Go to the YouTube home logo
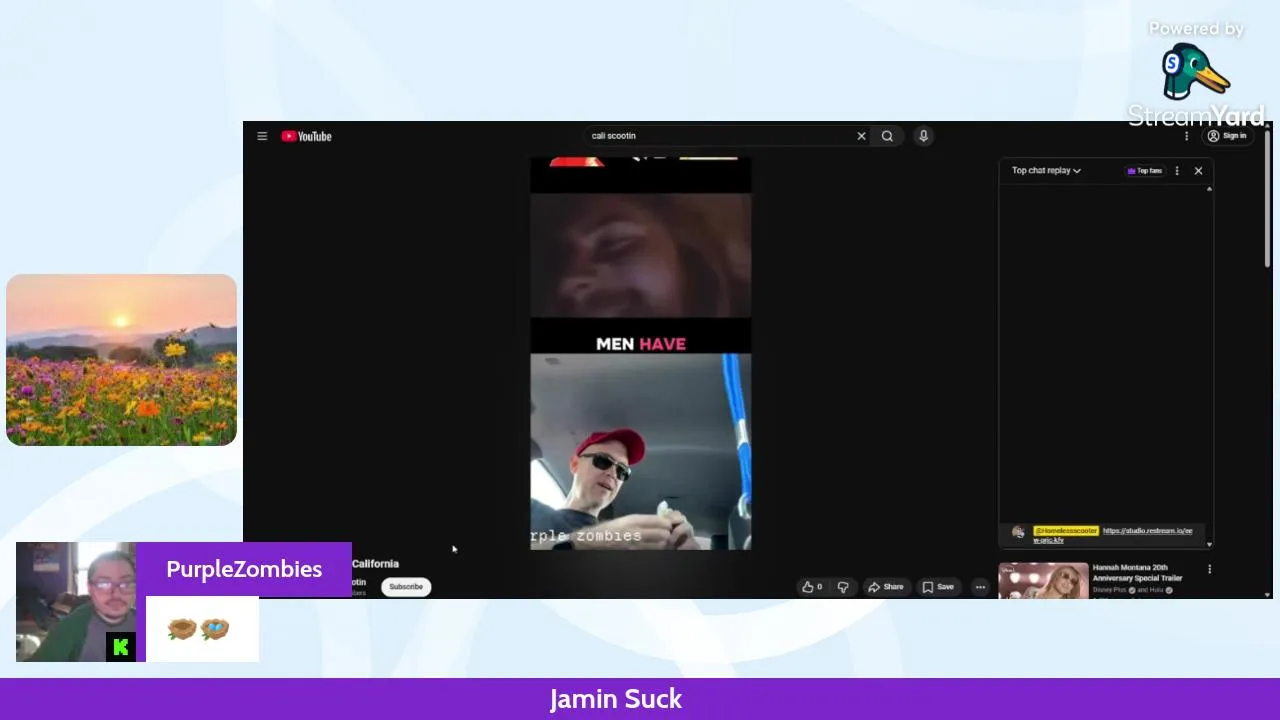The height and width of the screenshot is (720, 1280). click(x=306, y=136)
